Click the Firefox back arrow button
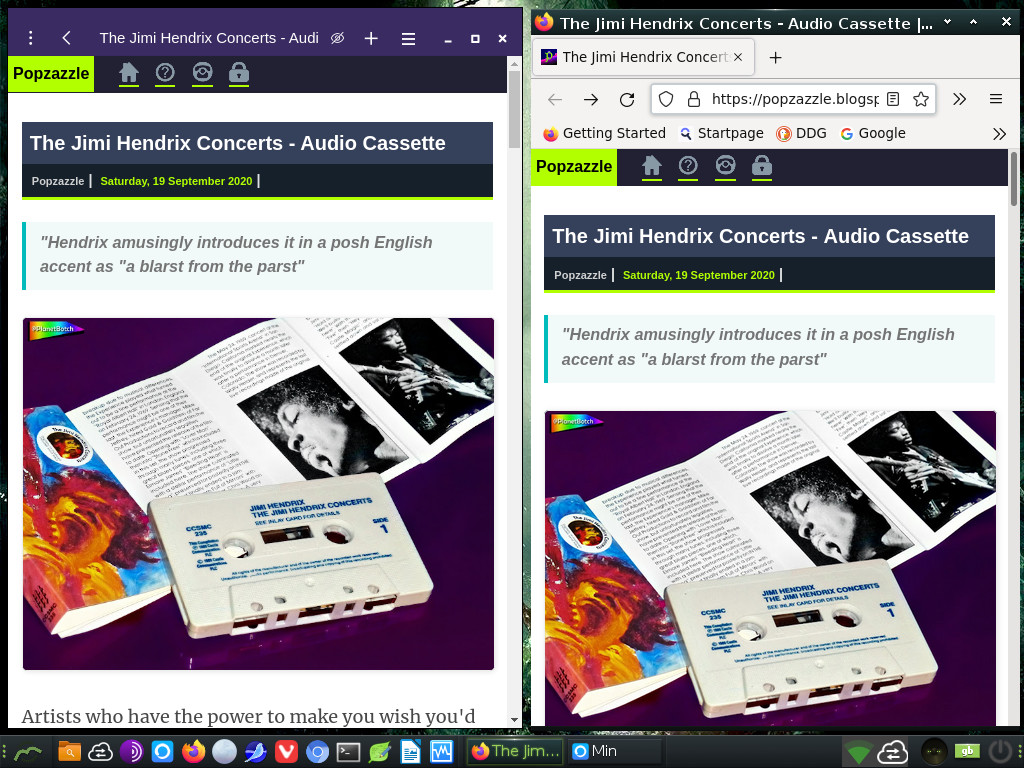Viewport: 1024px width, 768px height. (x=554, y=99)
